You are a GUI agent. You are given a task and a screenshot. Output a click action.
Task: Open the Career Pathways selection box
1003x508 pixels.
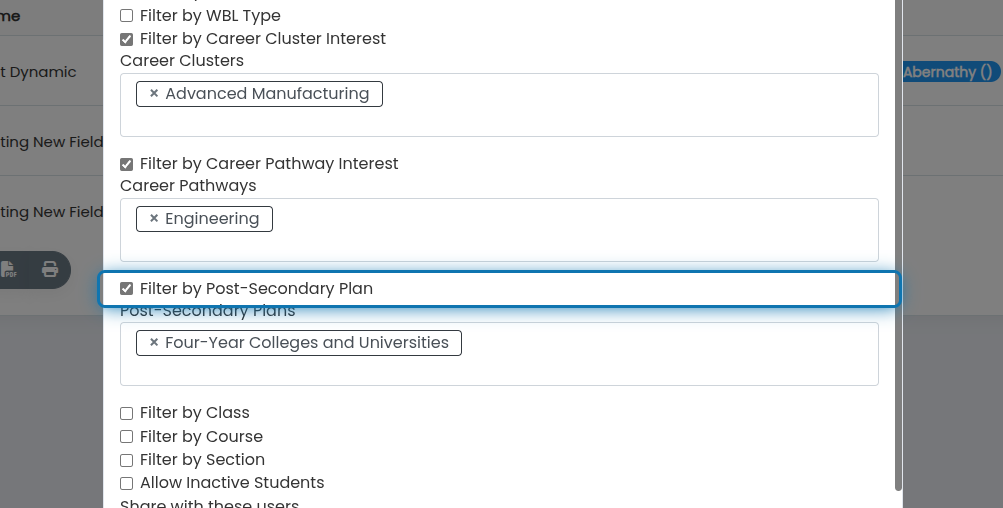coord(499,230)
